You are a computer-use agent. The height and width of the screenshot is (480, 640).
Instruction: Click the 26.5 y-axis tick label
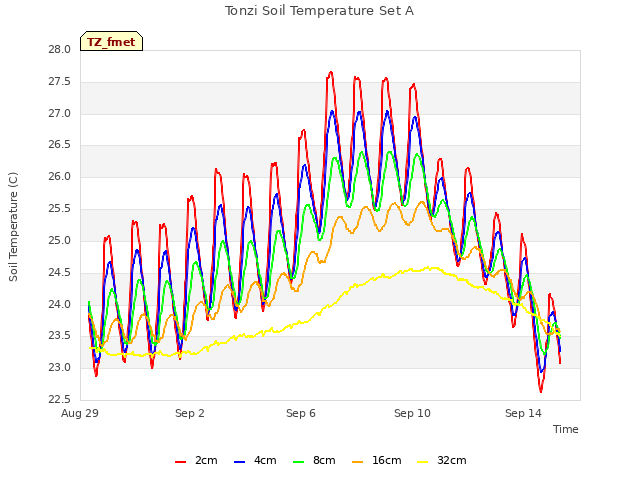pyautogui.click(x=60, y=145)
